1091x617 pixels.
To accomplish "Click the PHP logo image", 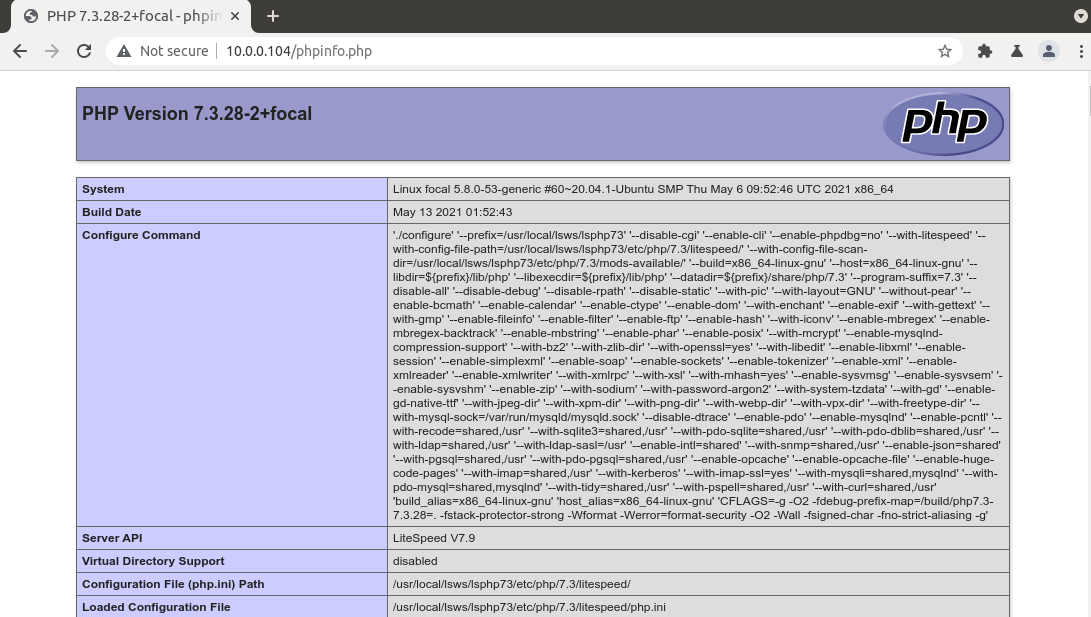I will click(x=942, y=124).
